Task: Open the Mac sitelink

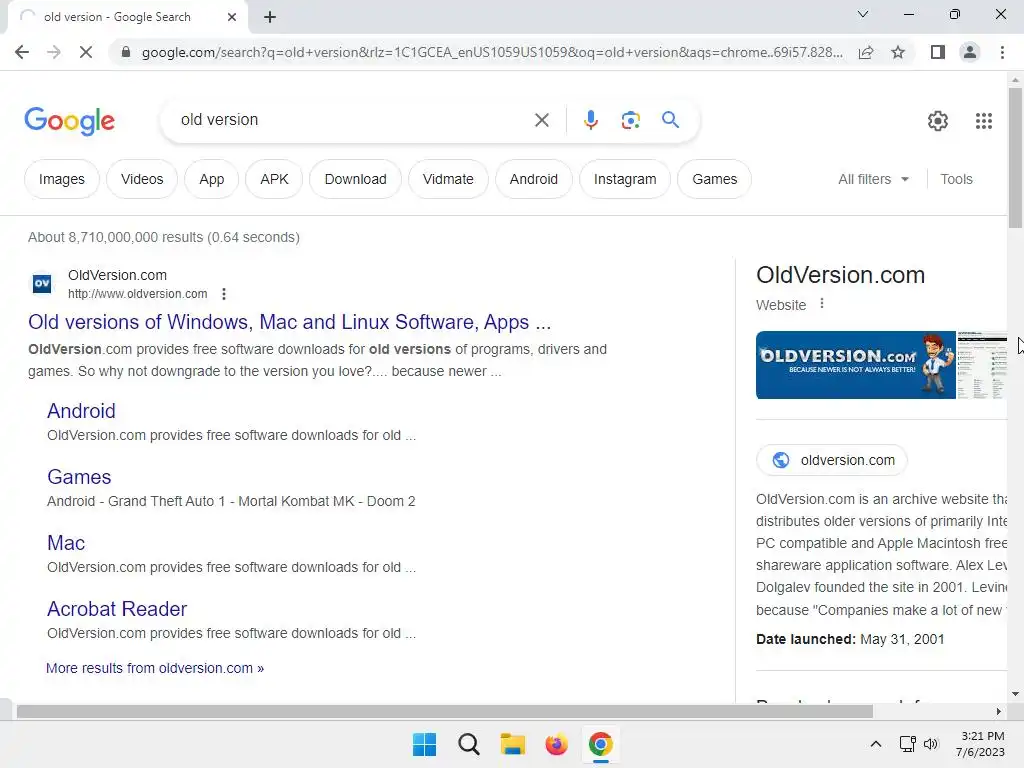Action: (66, 543)
